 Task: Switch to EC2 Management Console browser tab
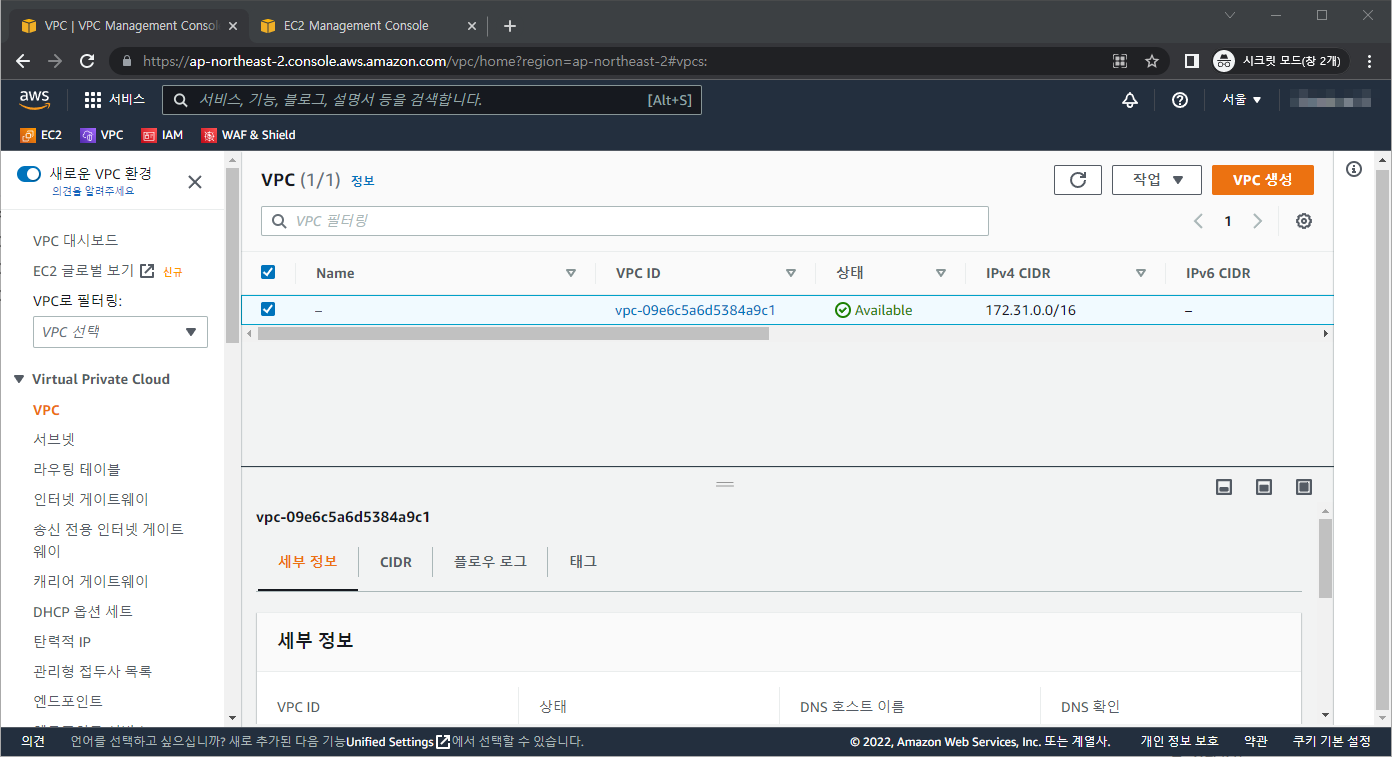[366, 26]
